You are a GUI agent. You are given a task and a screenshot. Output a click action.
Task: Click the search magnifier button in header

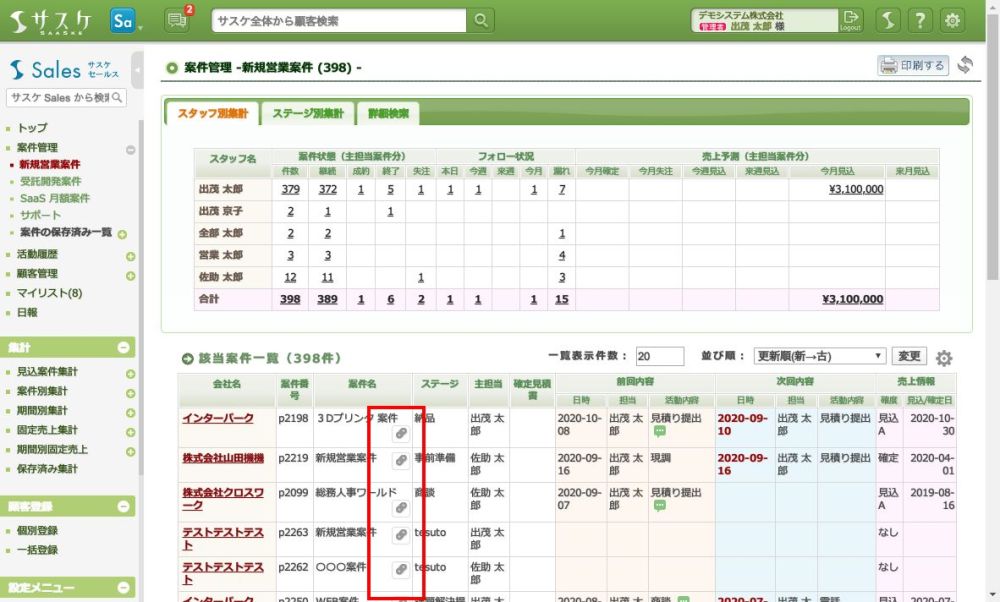481,20
